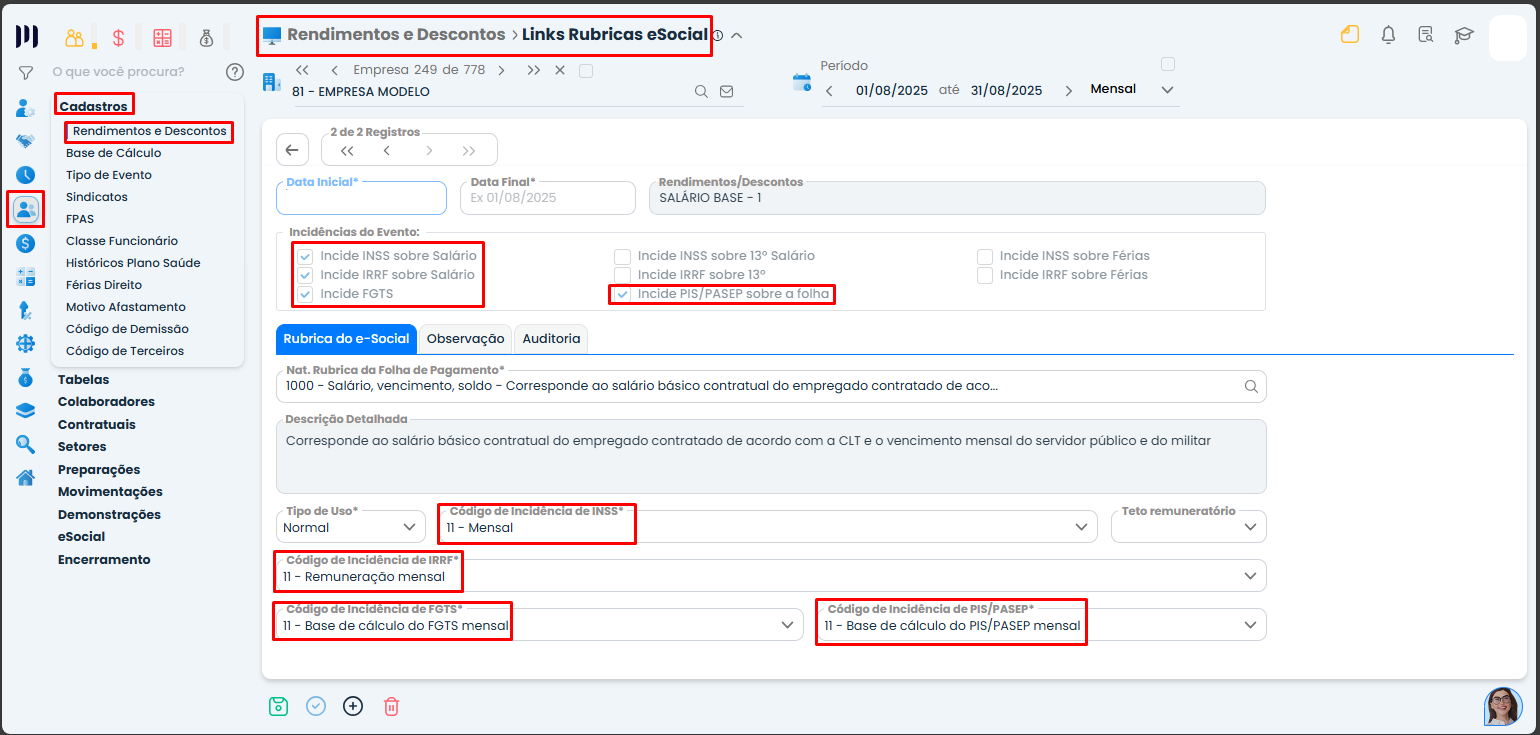
Task: Click the filter funnel icon
Action: click(26, 72)
